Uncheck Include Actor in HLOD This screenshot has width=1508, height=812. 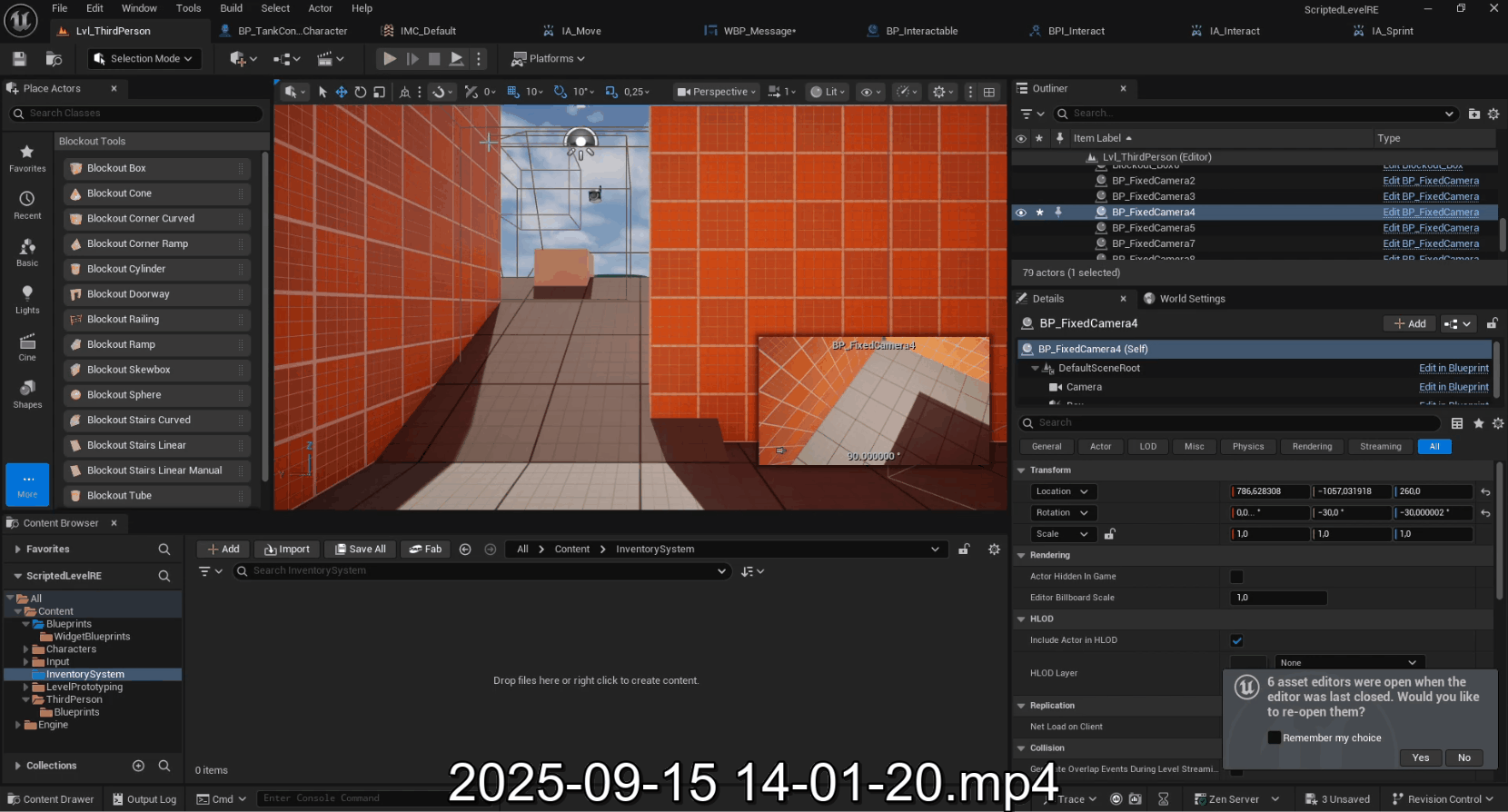click(1236, 640)
